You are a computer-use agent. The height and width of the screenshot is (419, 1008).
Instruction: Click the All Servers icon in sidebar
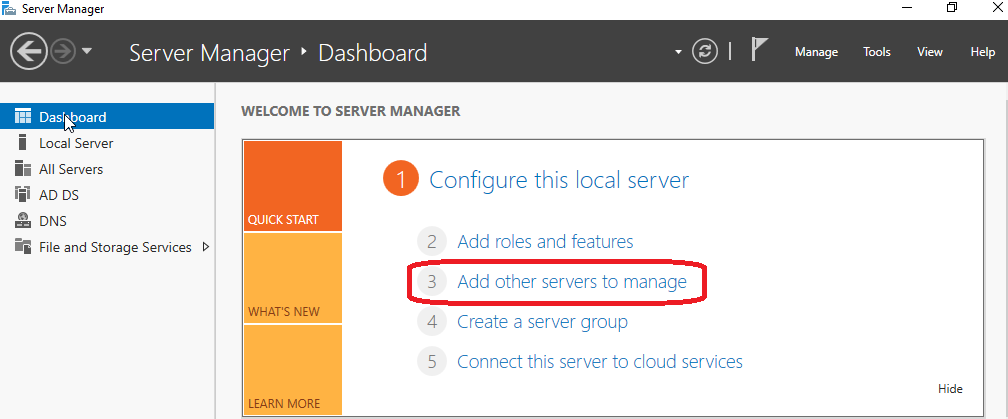(x=22, y=169)
